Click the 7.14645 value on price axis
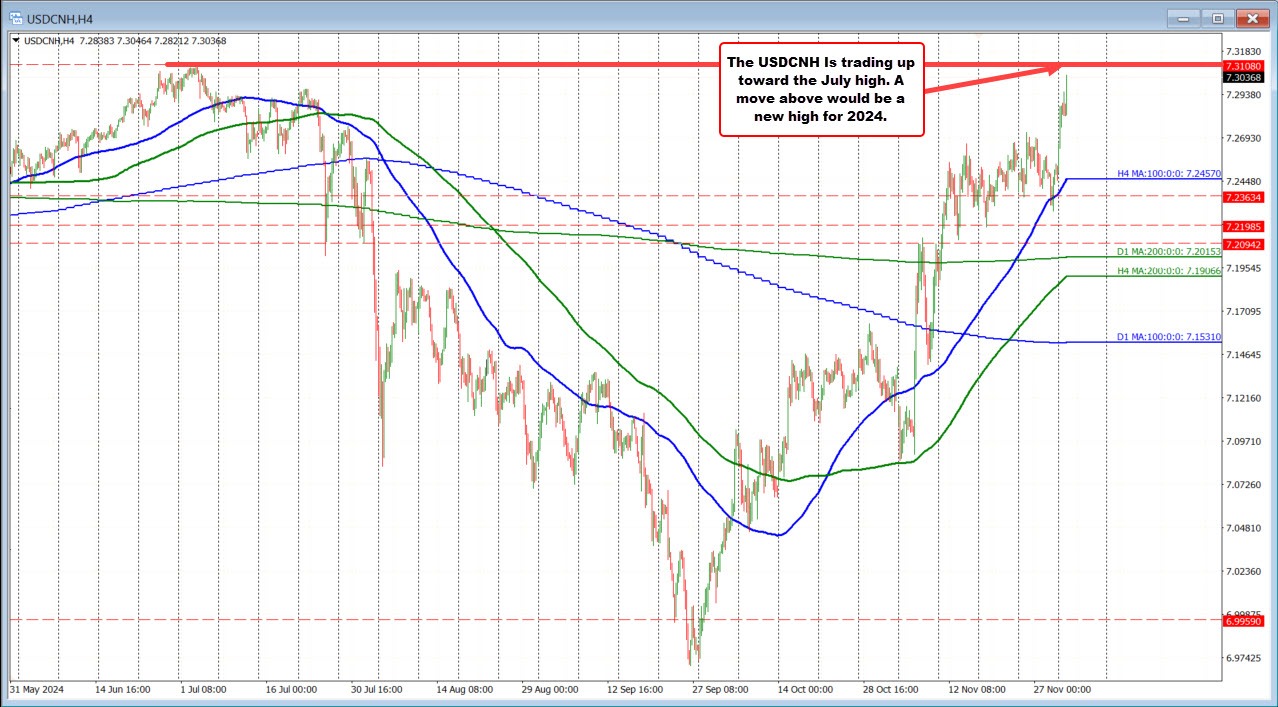The width and height of the screenshot is (1278, 707). pyautogui.click(x=1244, y=355)
